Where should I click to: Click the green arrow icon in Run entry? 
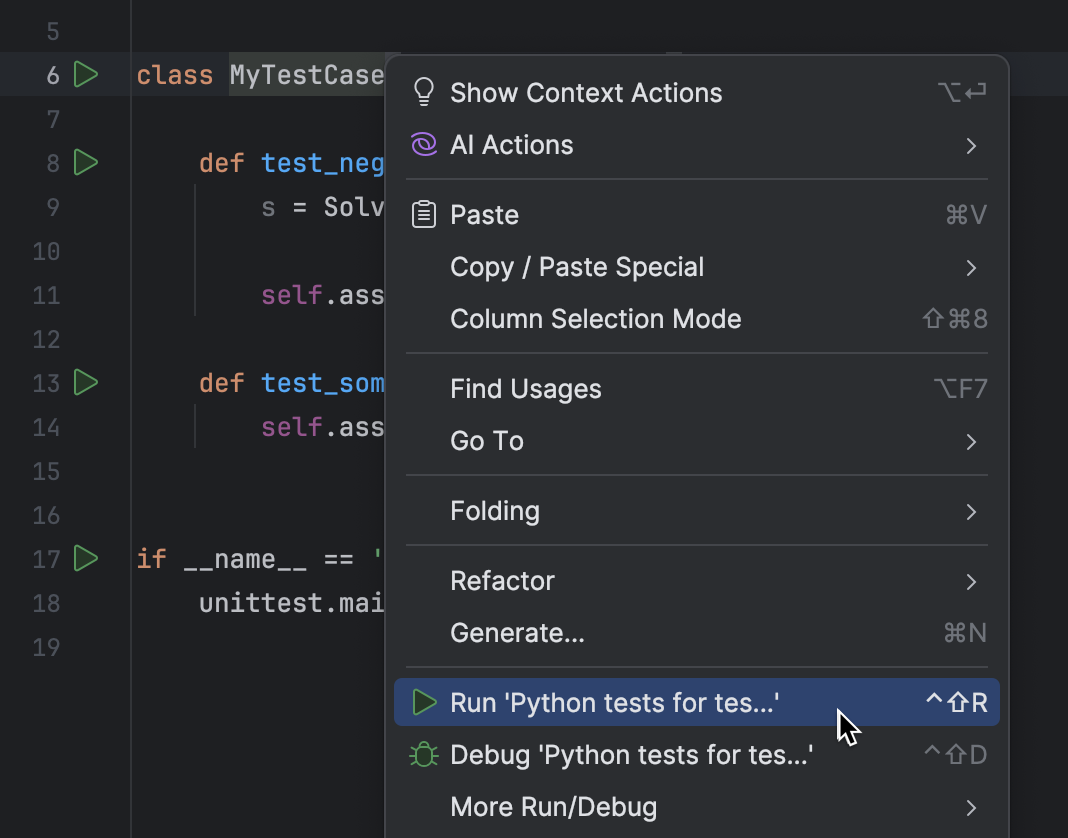423,702
